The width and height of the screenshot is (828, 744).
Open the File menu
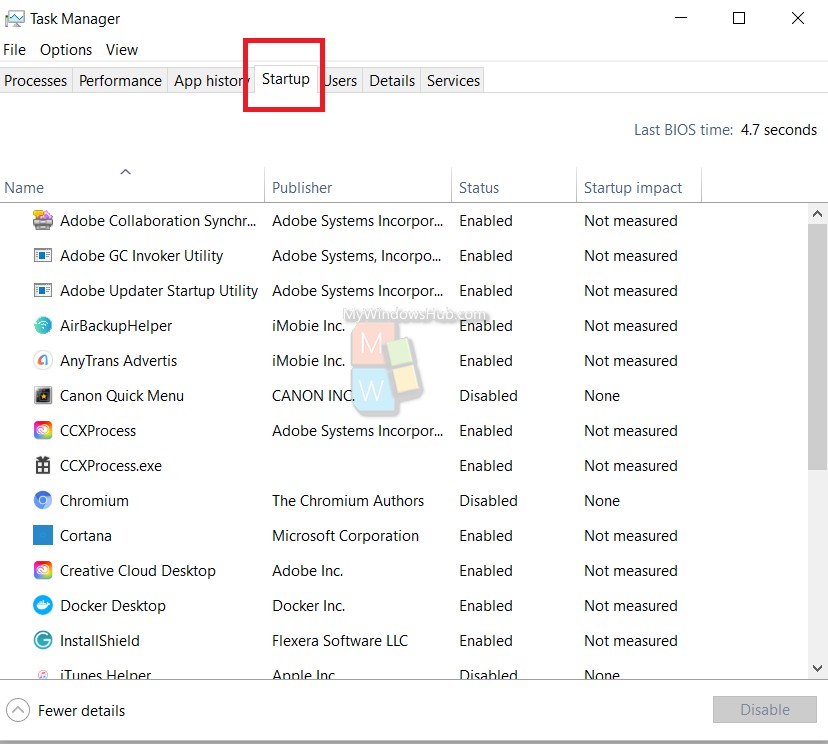click(14, 50)
